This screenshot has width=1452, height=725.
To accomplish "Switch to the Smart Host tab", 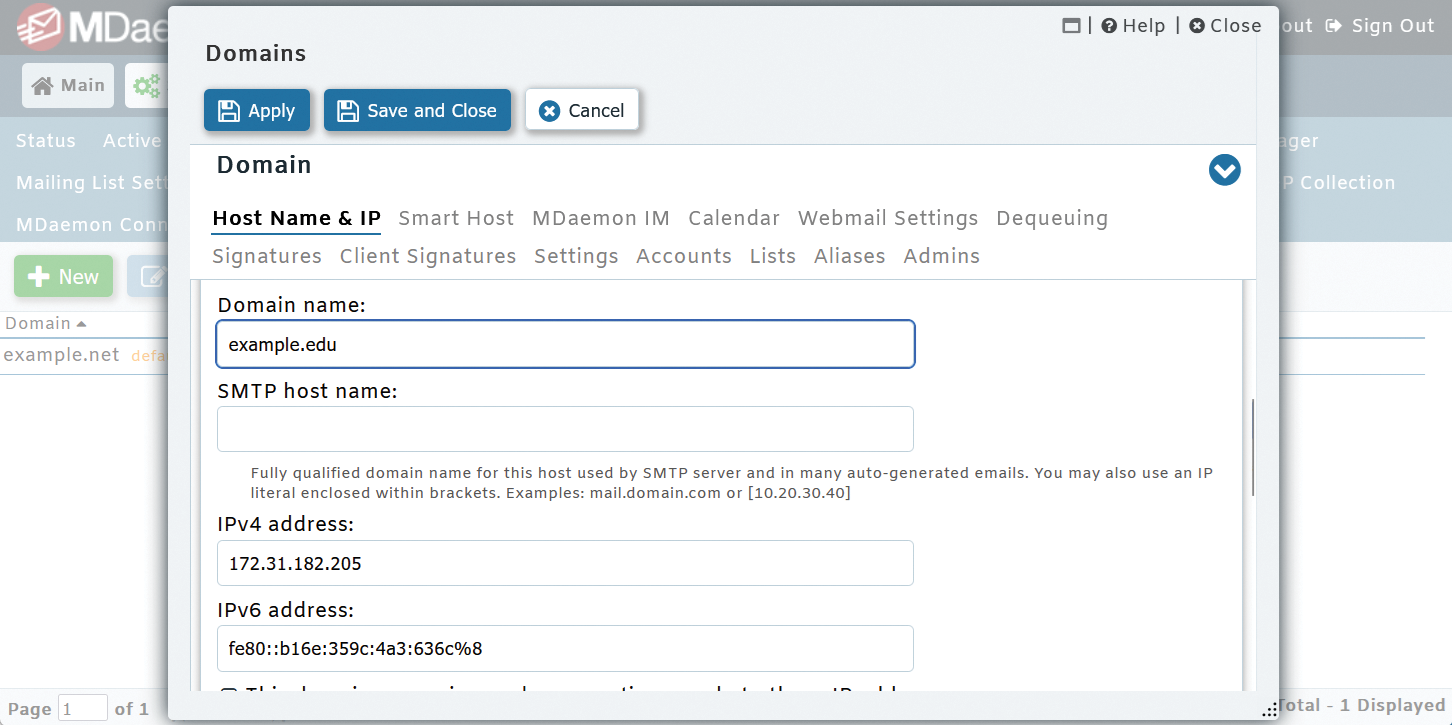I will 456,218.
